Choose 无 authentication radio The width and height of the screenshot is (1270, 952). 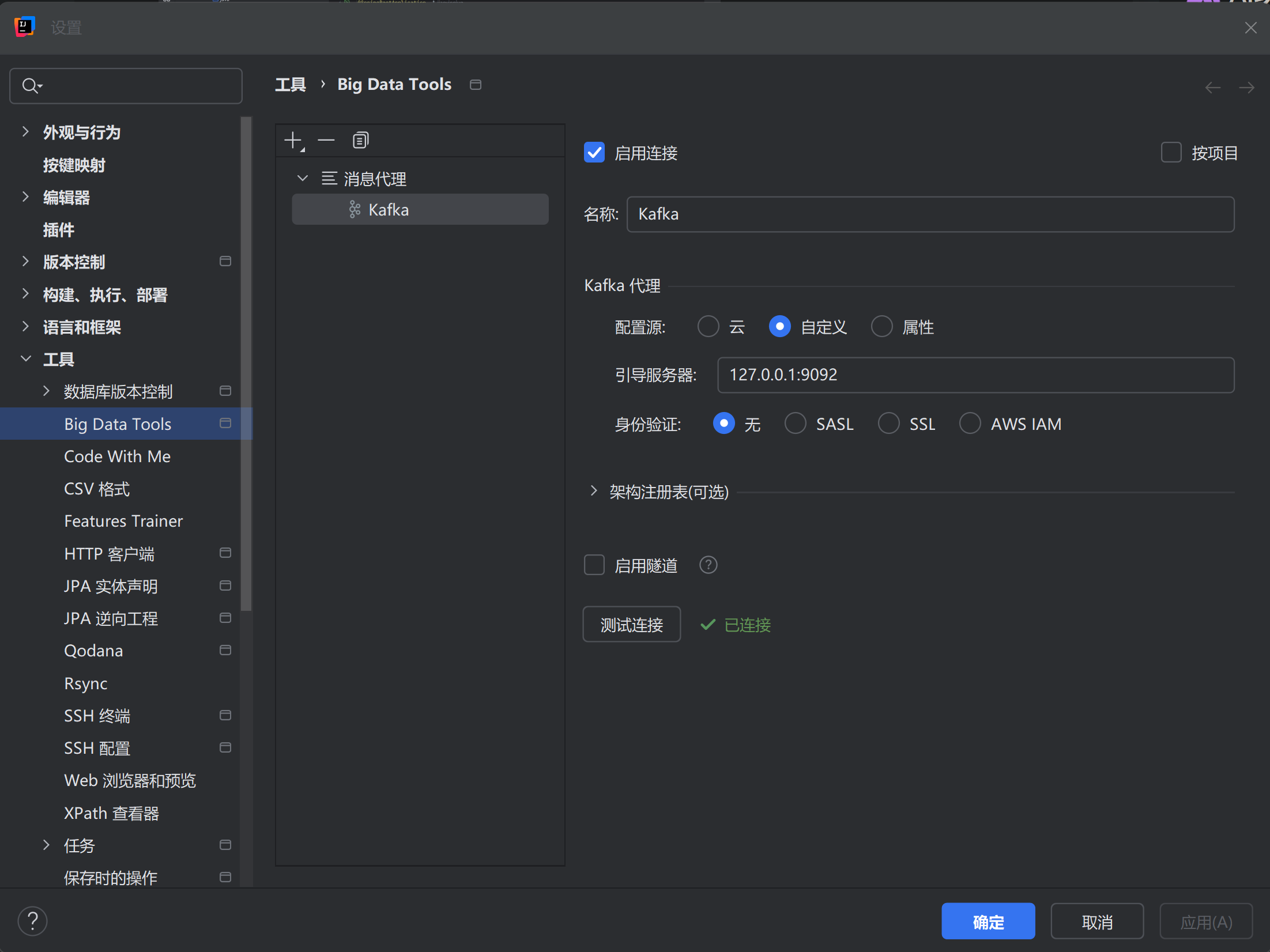[x=723, y=424]
